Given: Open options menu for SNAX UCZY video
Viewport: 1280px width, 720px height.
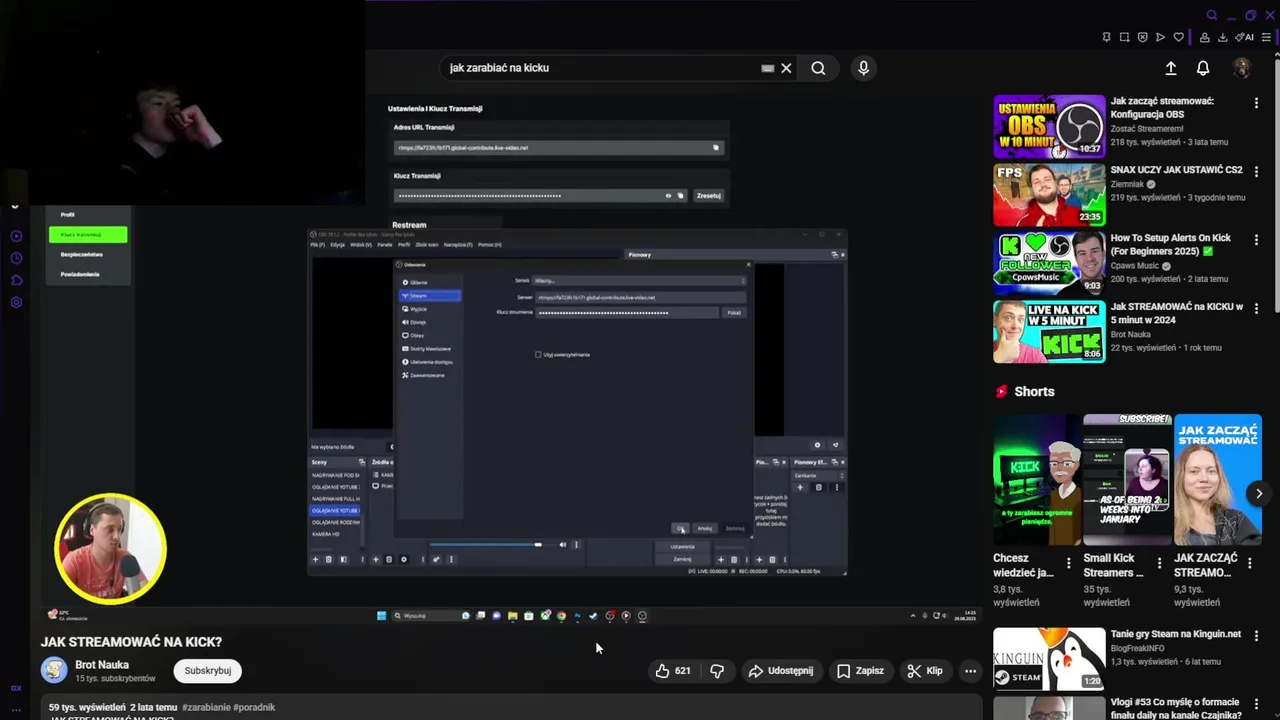Looking at the screenshot, I should point(1256,171).
